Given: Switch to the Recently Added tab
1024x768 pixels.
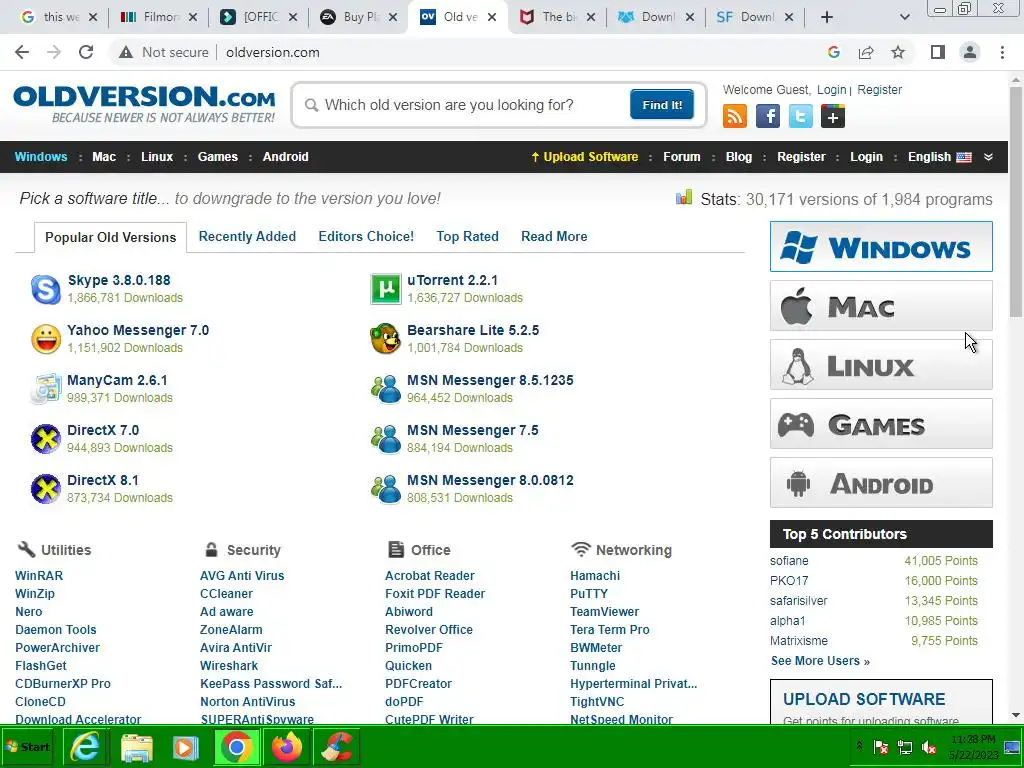Looking at the screenshot, I should point(247,236).
